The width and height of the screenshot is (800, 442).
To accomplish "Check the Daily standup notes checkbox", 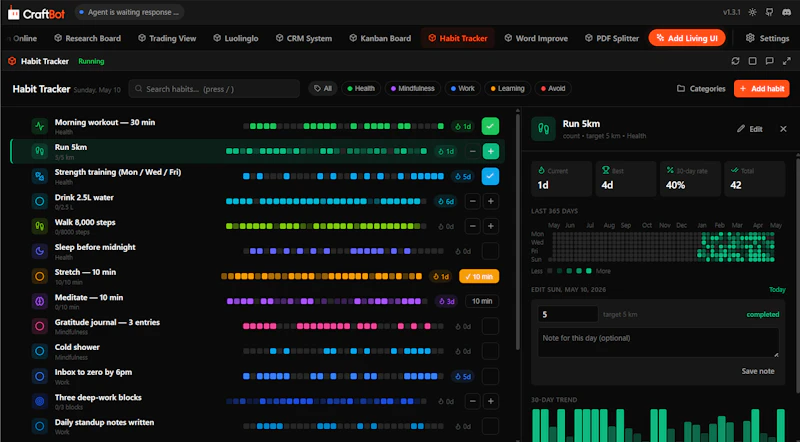I will (x=490, y=426).
